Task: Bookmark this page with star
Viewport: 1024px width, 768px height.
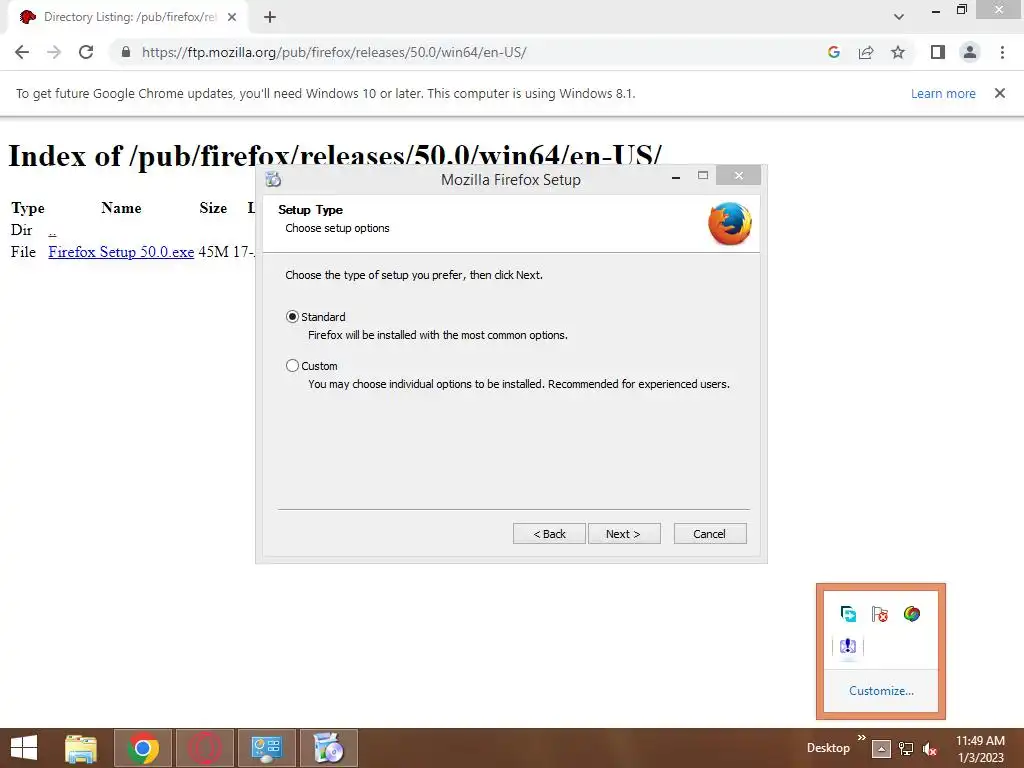Action: [x=898, y=52]
